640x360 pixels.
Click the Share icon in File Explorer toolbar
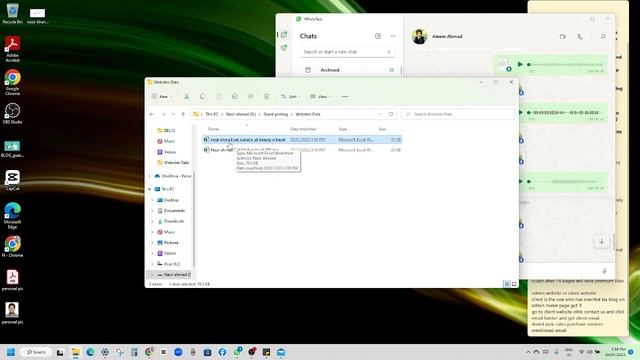(x=251, y=97)
